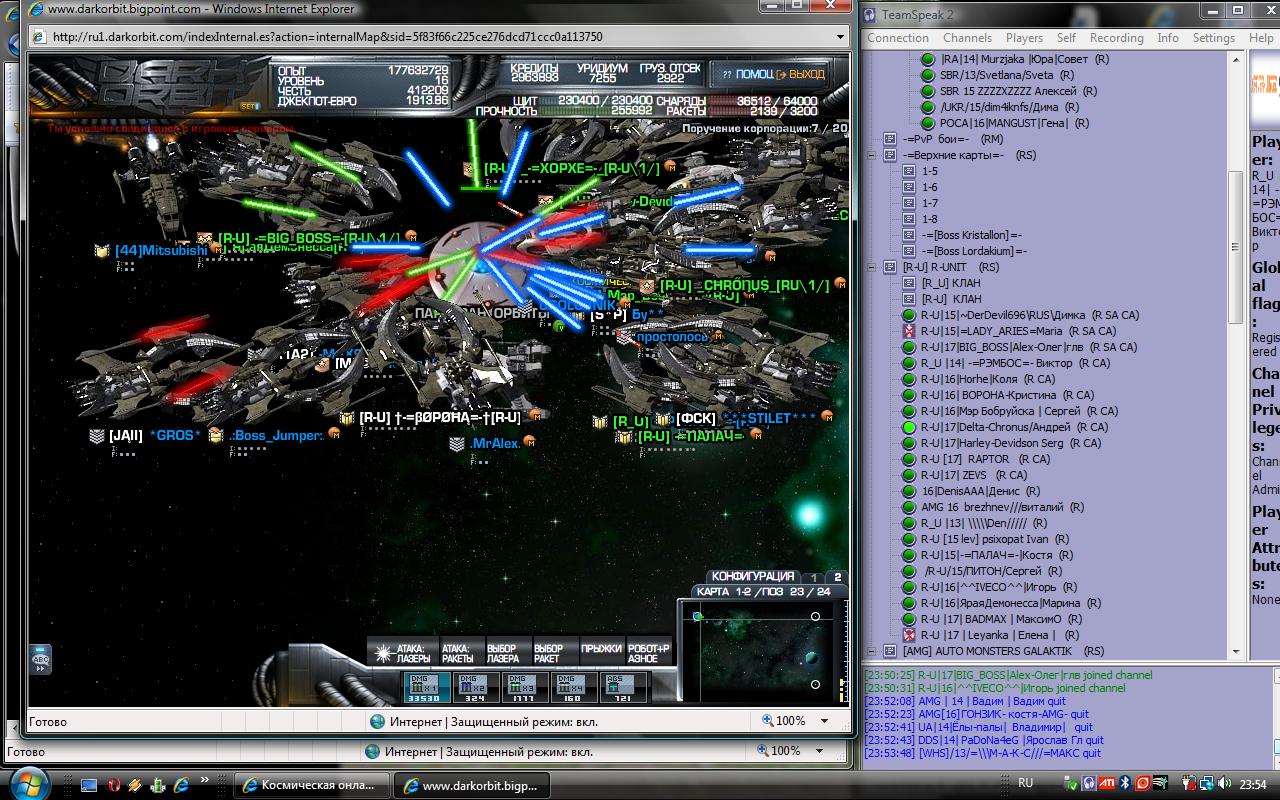Click the TeamSpeak 2 title icon
The height and width of the screenshot is (800, 1280).
869,14
